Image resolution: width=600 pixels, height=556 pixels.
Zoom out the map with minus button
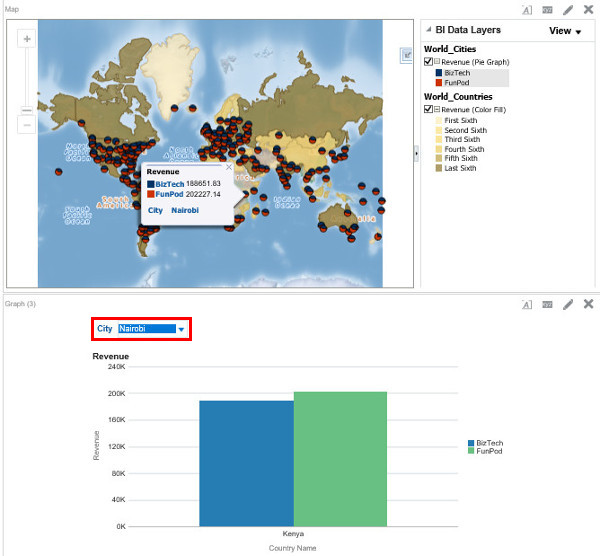pos(27,125)
